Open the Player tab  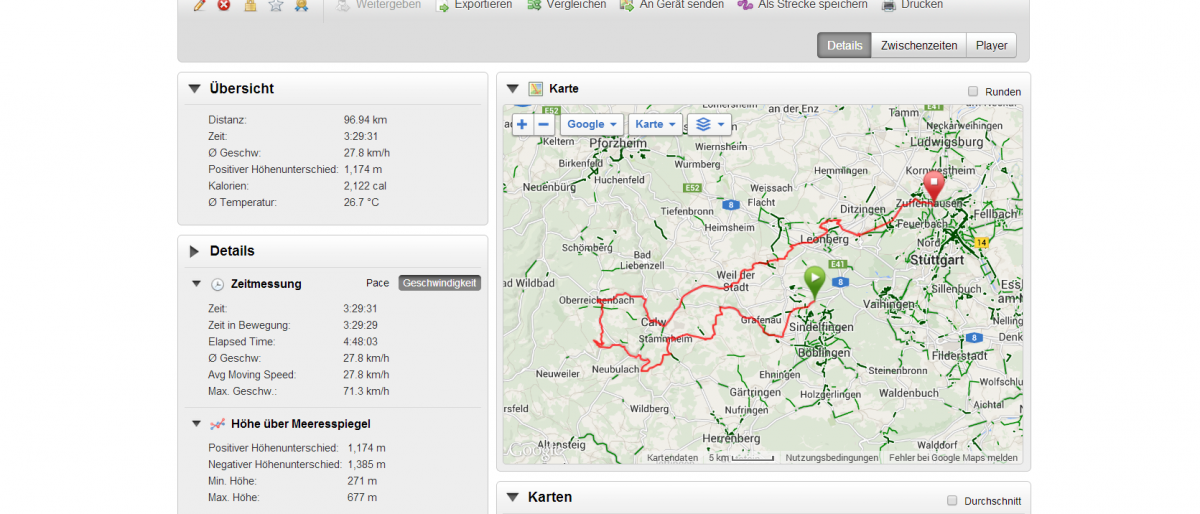coord(991,45)
